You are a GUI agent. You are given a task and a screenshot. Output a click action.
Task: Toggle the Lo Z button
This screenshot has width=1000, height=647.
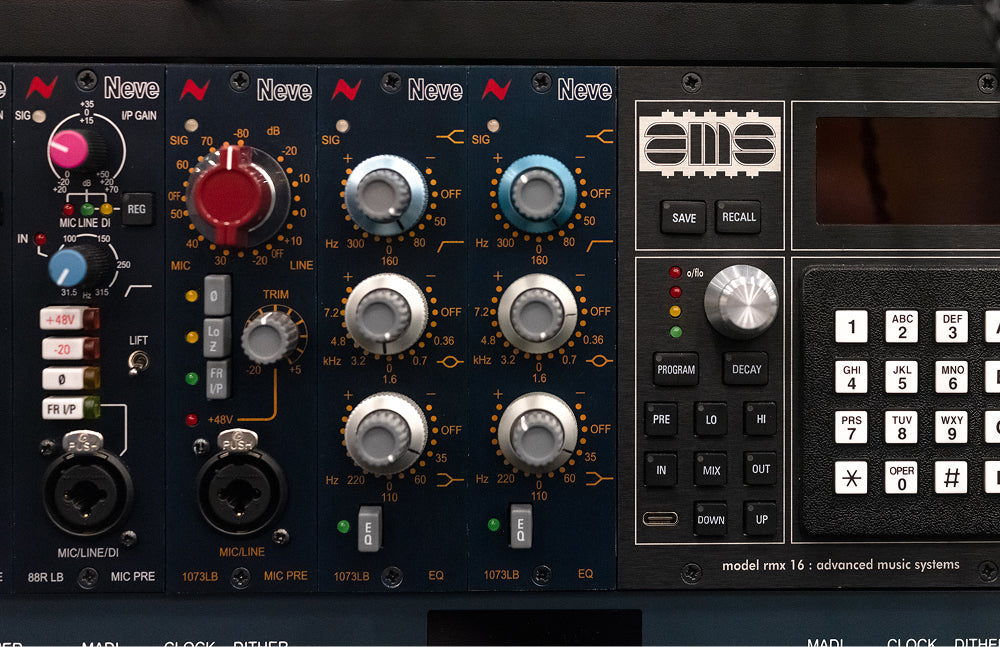[x=216, y=338]
